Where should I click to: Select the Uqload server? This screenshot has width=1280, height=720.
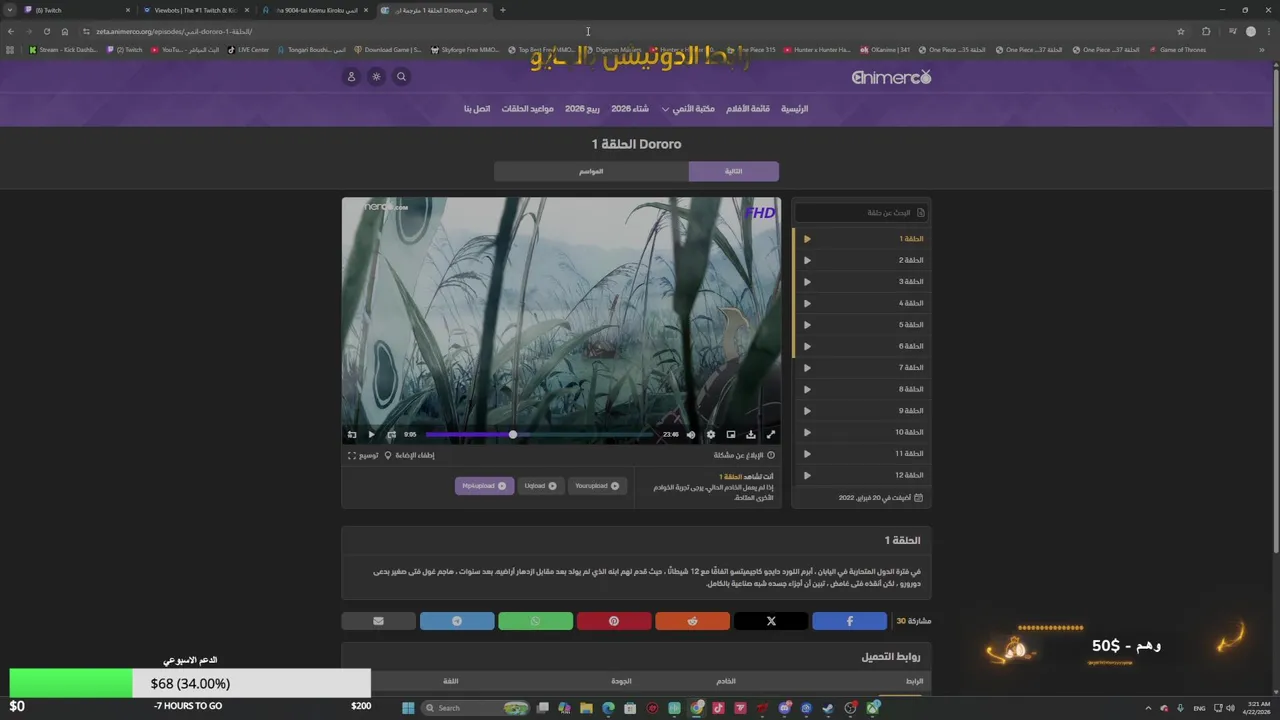coord(541,486)
